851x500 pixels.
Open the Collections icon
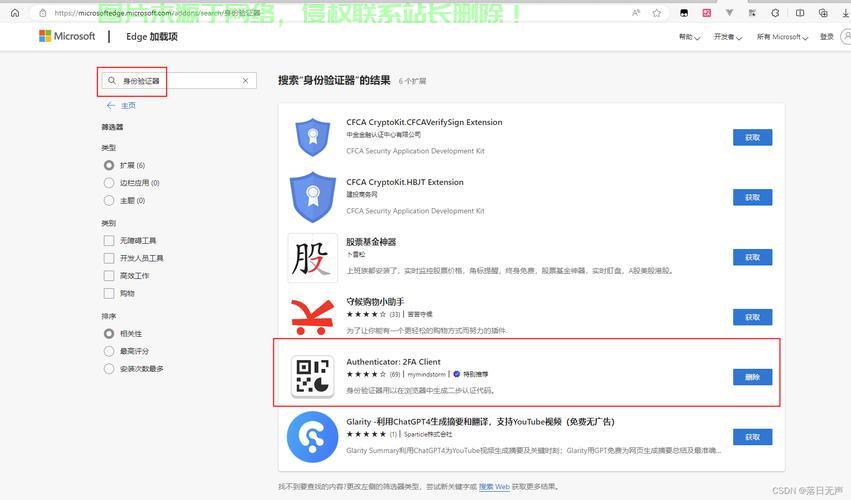coord(823,13)
